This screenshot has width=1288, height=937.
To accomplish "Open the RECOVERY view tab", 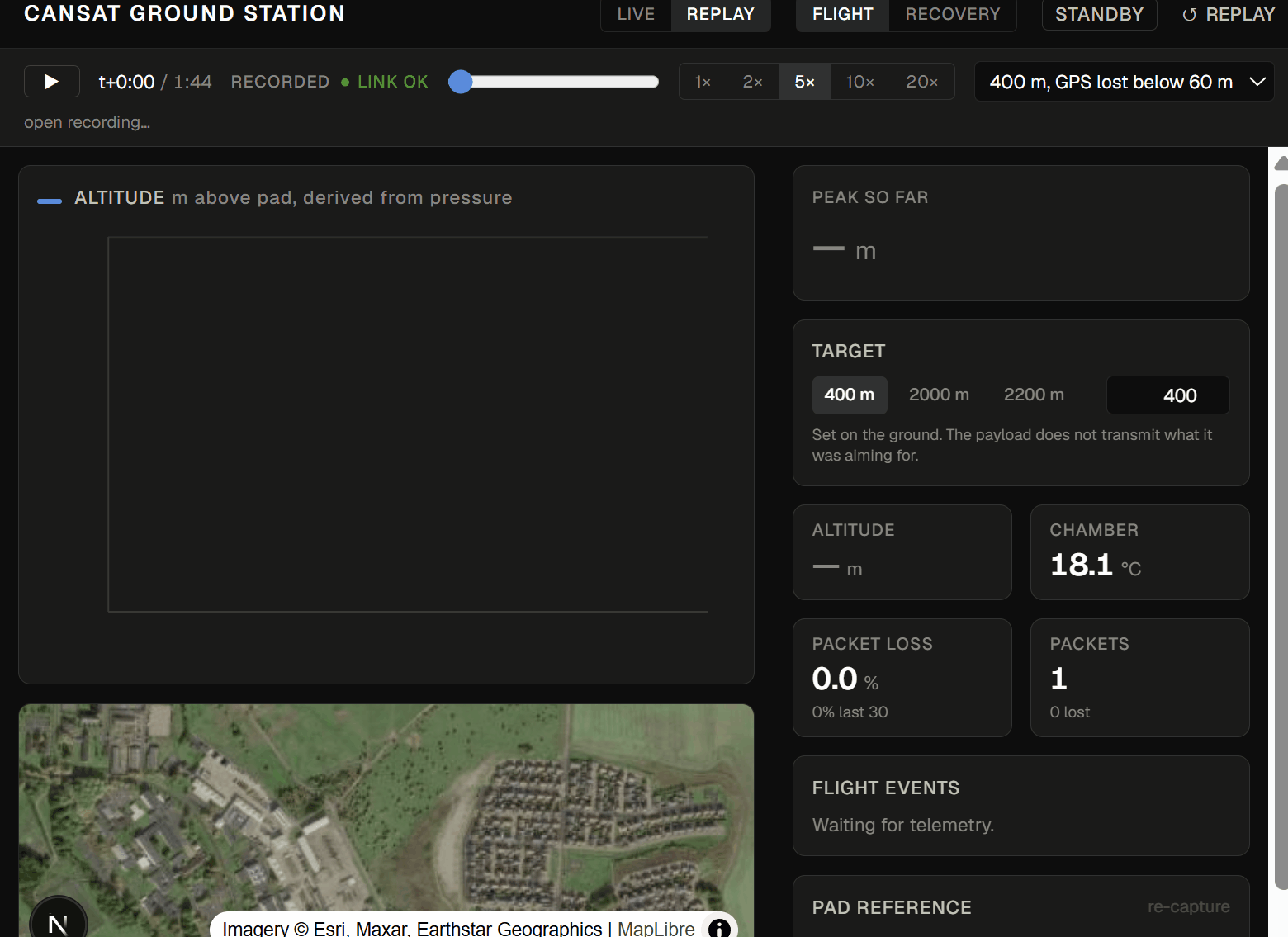I will 952,14.
